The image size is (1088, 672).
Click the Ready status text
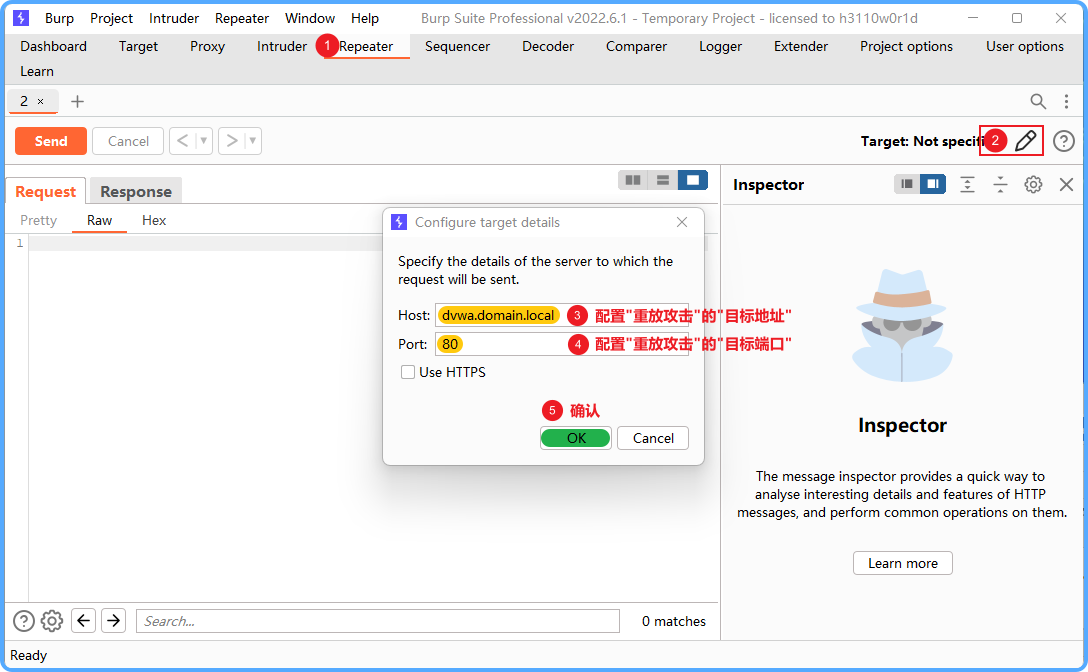coord(28,655)
